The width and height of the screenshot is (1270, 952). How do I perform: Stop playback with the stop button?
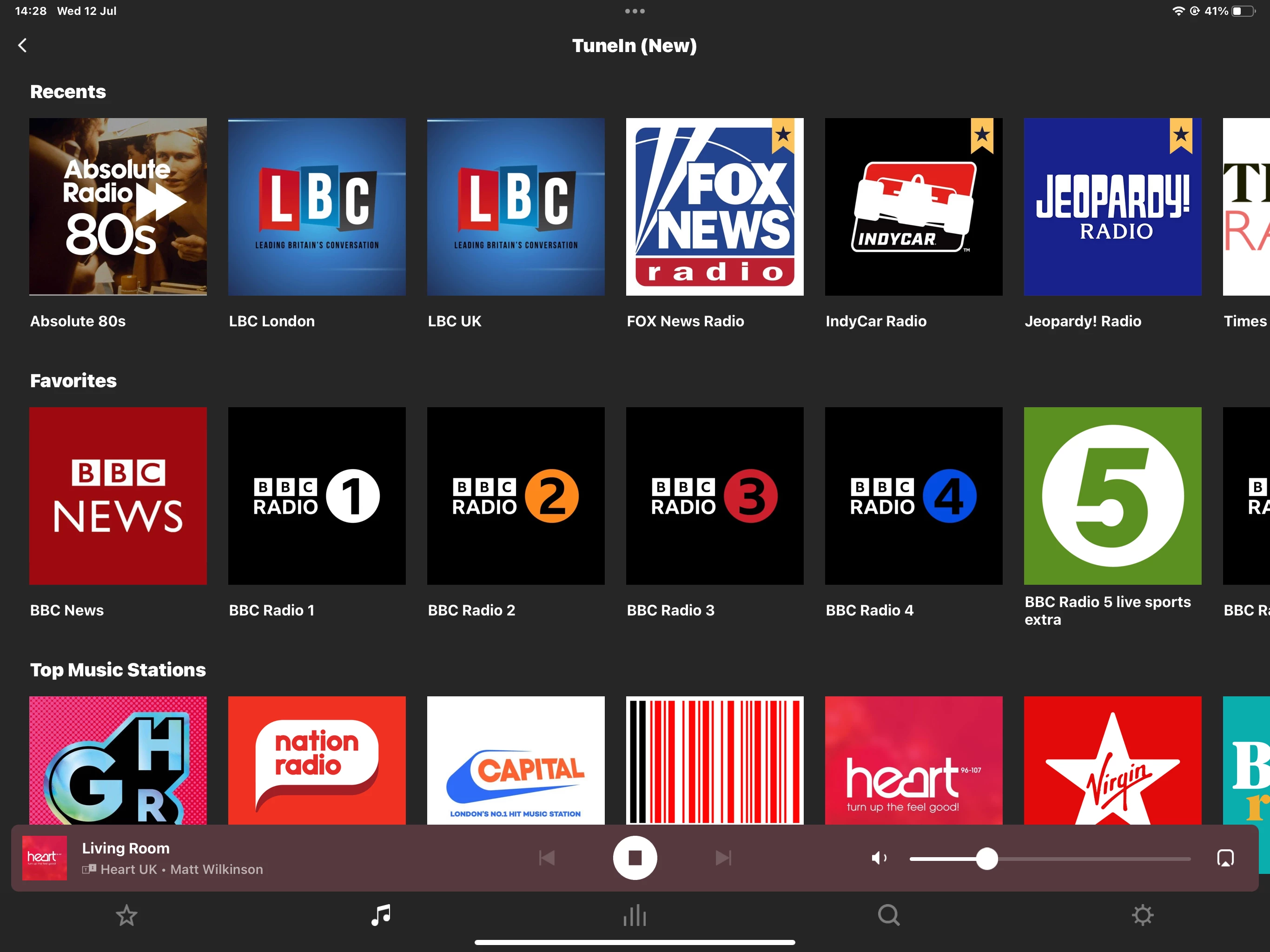click(635, 858)
